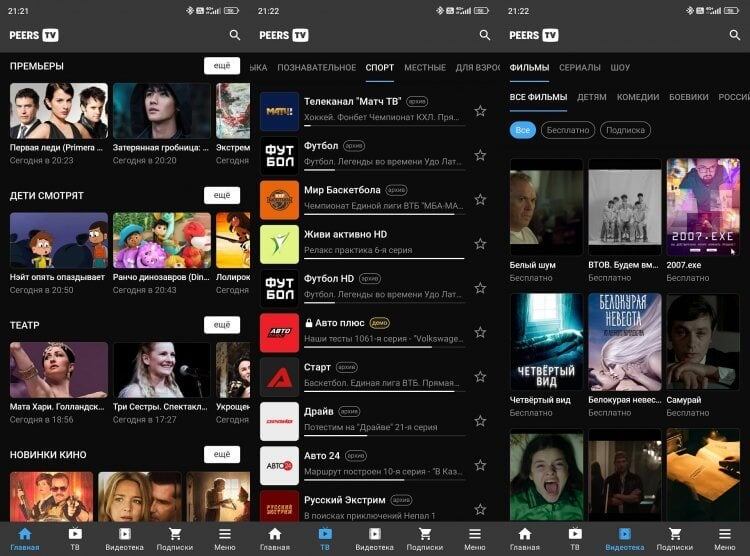Tap the search icon on the Видеотека screen
Viewport: 750px width, 556px height.
click(735, 35)
